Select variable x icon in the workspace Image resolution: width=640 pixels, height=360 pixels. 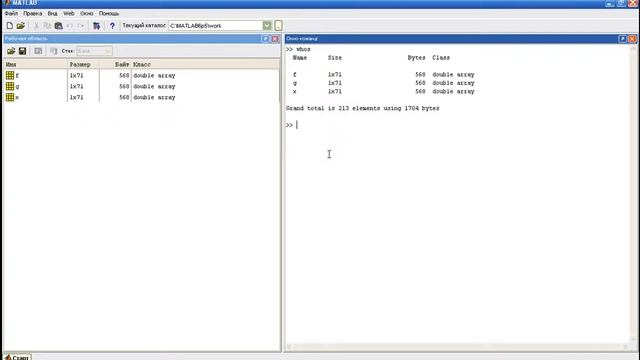(10, 97)
